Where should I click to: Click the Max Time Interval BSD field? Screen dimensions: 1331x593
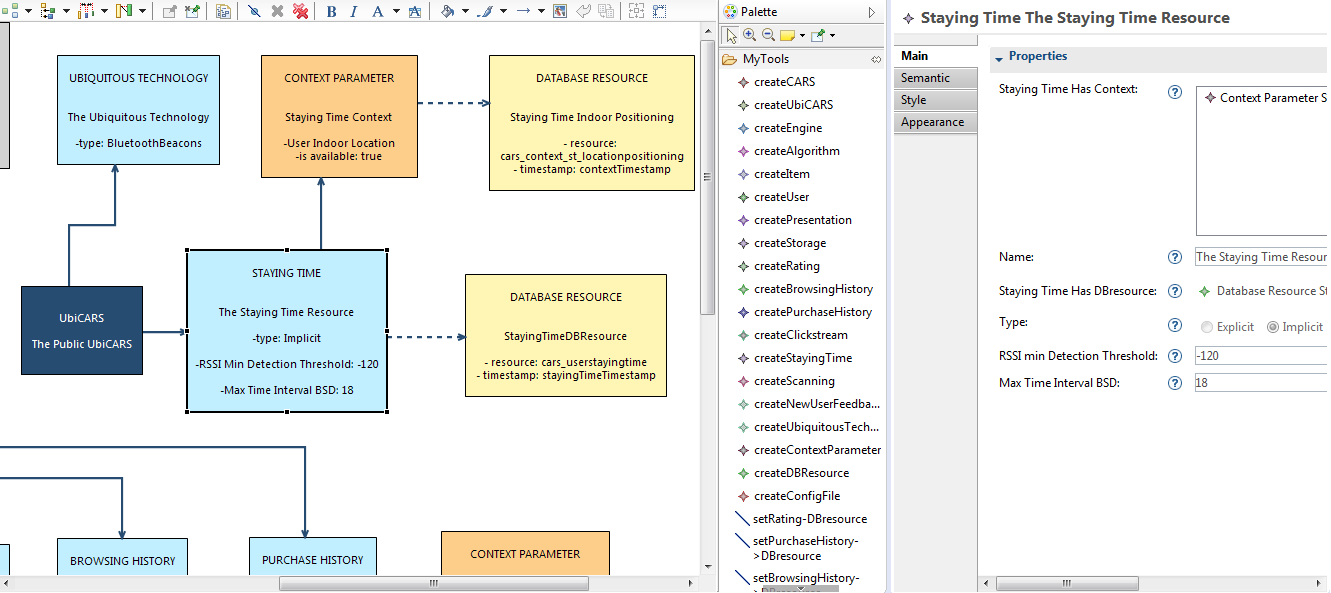point(1261,382)
